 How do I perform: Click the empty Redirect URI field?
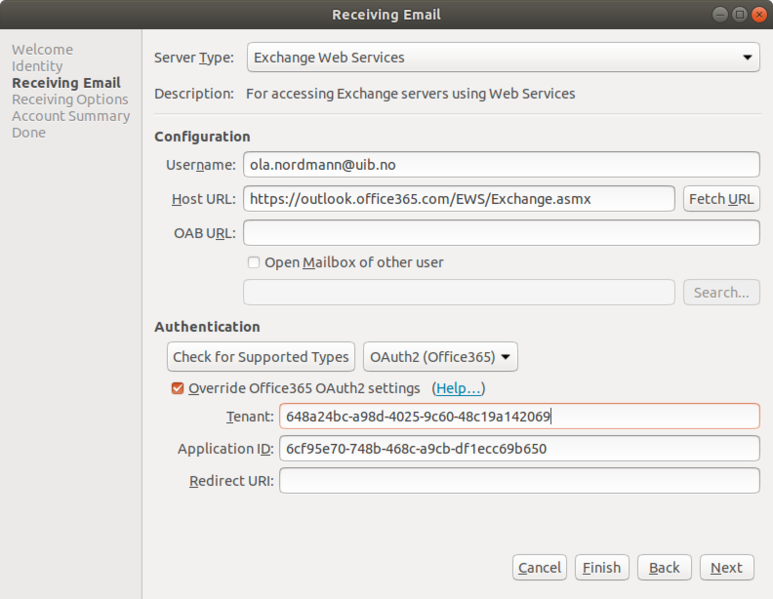pyautogui.click(x=519, y=481)
